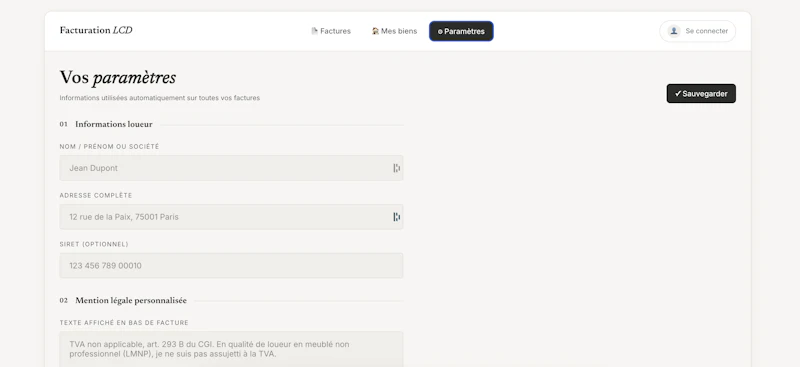Click the Informations loueur section heading
The width and height of the screenshot is (800, 367).
[114, 124]
